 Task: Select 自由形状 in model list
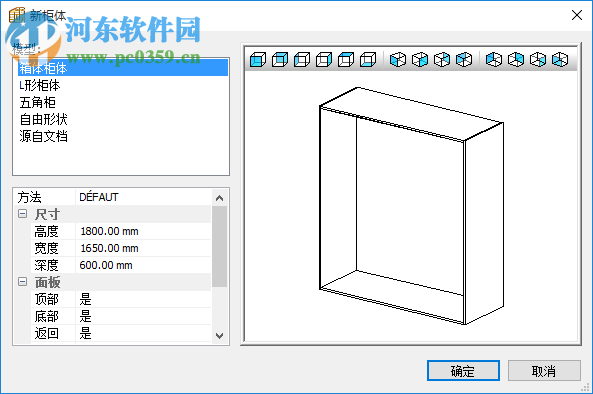pos(123,119)
